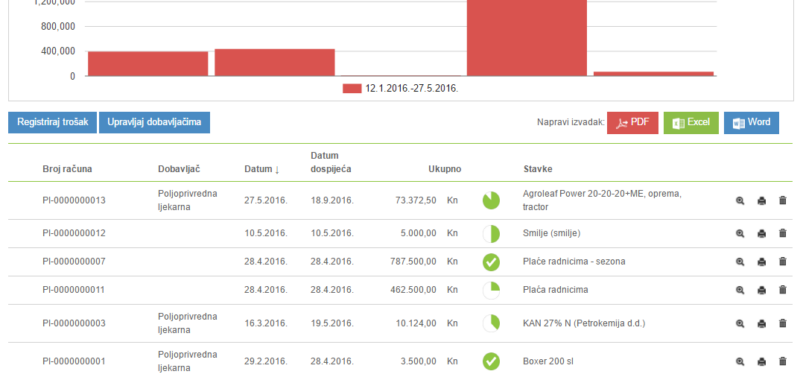The width and height of the screenshot is (800, 380).
Task: Toggle chart legend 12.1.2016.-27.5.2016. series
Action: tap(401, 89)
